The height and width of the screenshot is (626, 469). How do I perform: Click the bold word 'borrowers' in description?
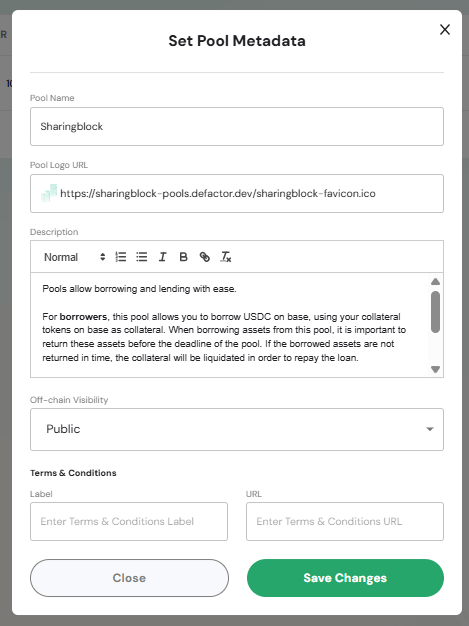[83, 317]
